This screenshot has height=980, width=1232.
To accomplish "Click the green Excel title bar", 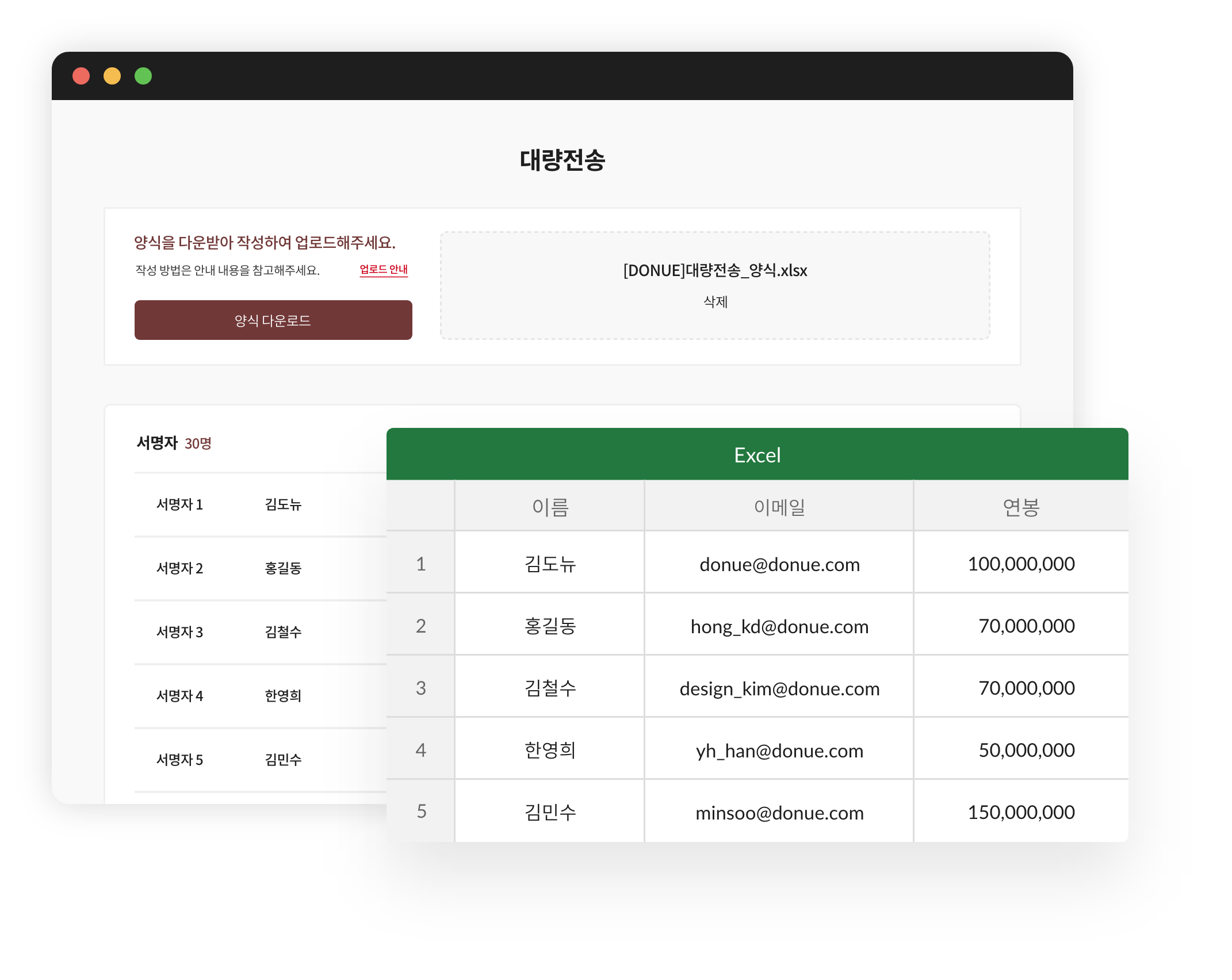I will pos(757,454).
